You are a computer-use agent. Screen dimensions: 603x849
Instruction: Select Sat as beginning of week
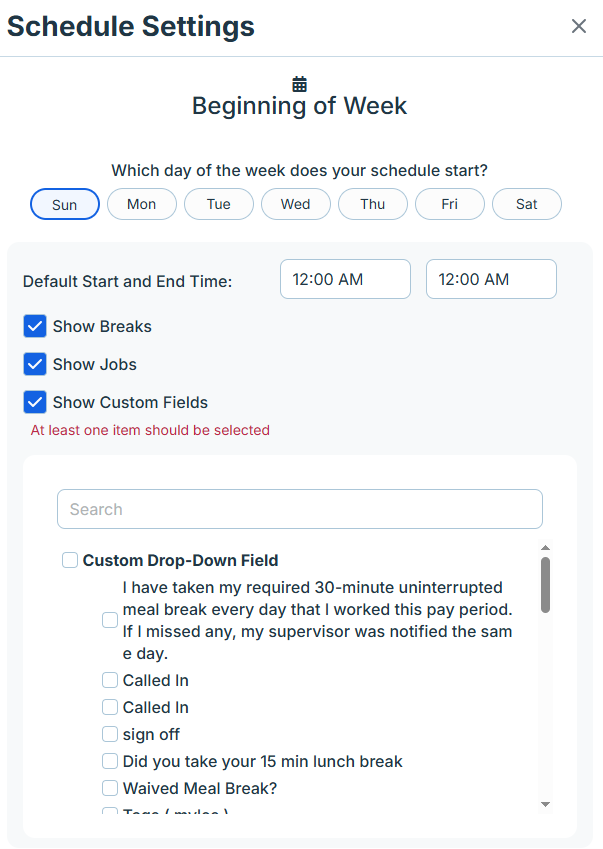coord(527,204)
